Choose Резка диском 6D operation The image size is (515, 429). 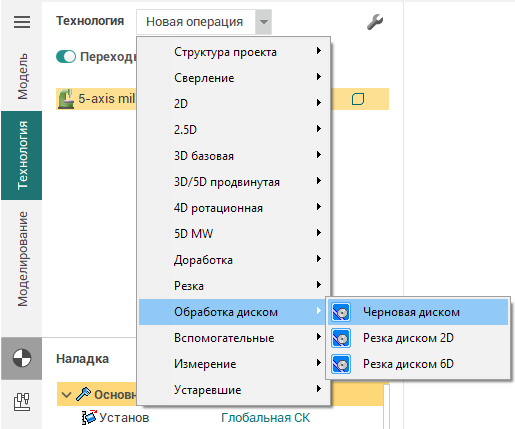(418, 364)
